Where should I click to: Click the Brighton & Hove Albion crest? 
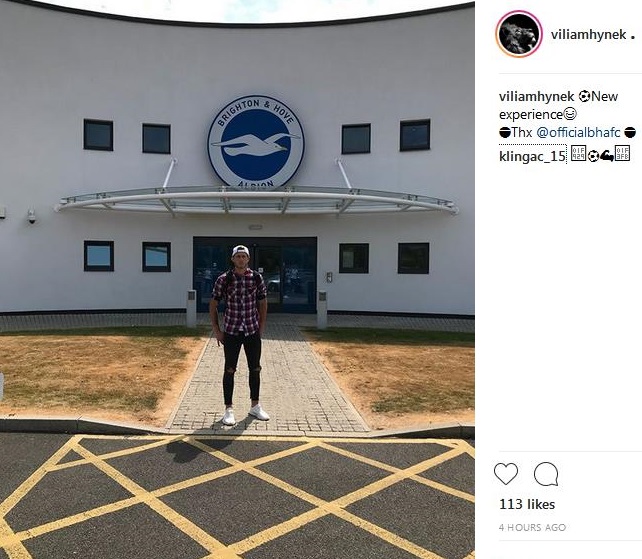click(x=256, y=142)
